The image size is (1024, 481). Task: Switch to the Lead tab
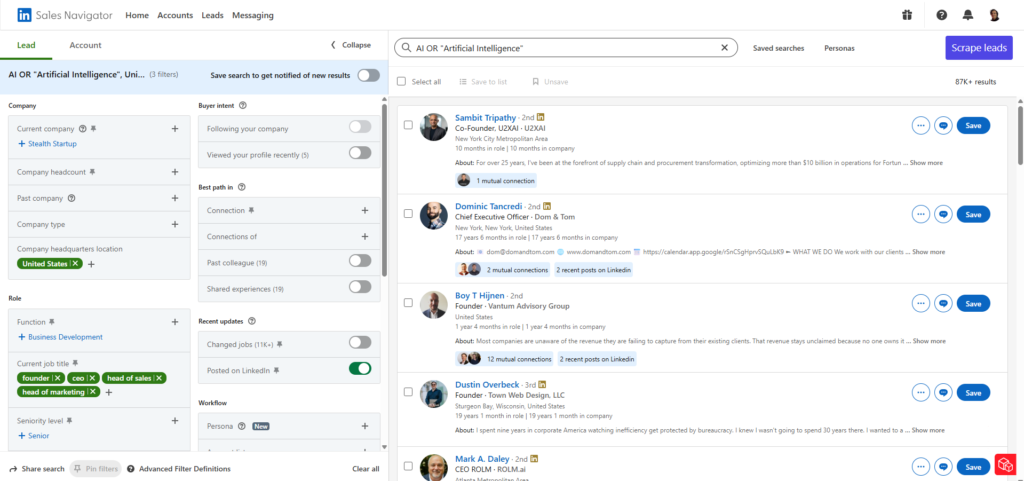(x=26, y=45)
